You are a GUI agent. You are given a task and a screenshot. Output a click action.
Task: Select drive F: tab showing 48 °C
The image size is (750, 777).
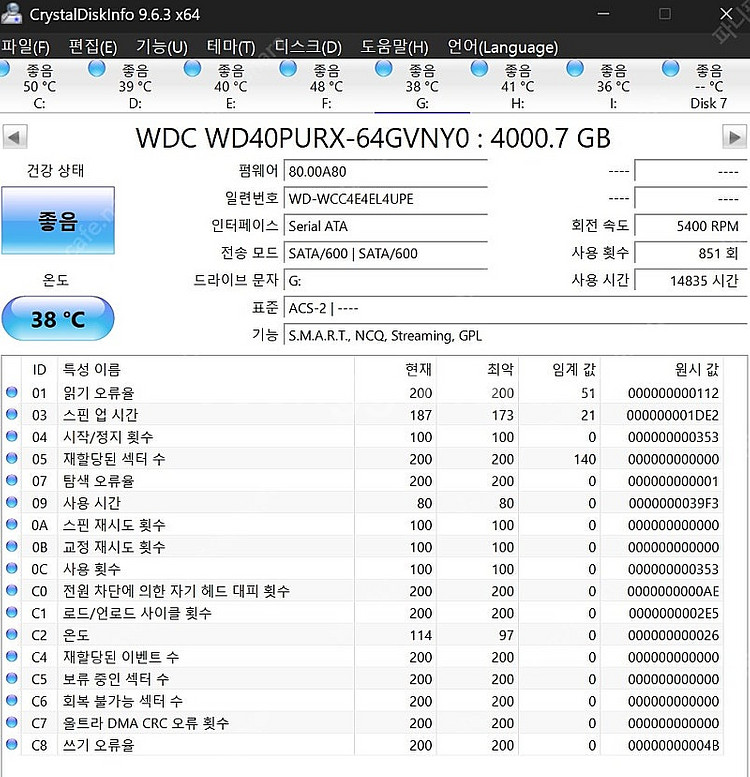click(326, 86)
